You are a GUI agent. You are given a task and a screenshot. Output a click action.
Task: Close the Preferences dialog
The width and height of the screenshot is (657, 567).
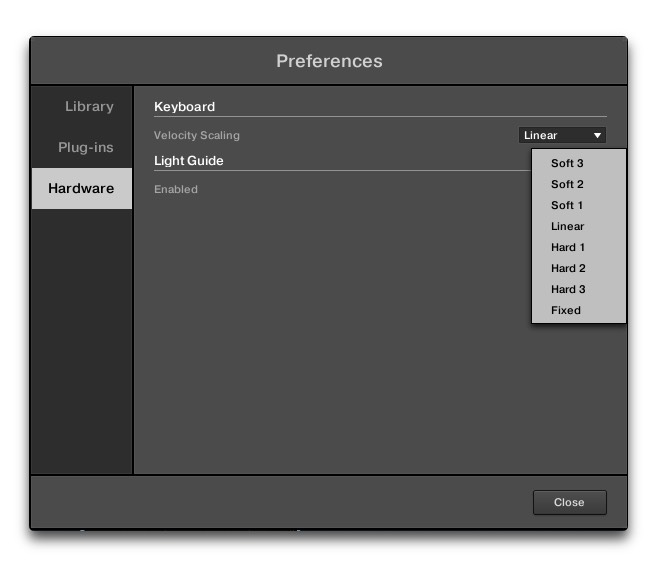pos(569,502)
